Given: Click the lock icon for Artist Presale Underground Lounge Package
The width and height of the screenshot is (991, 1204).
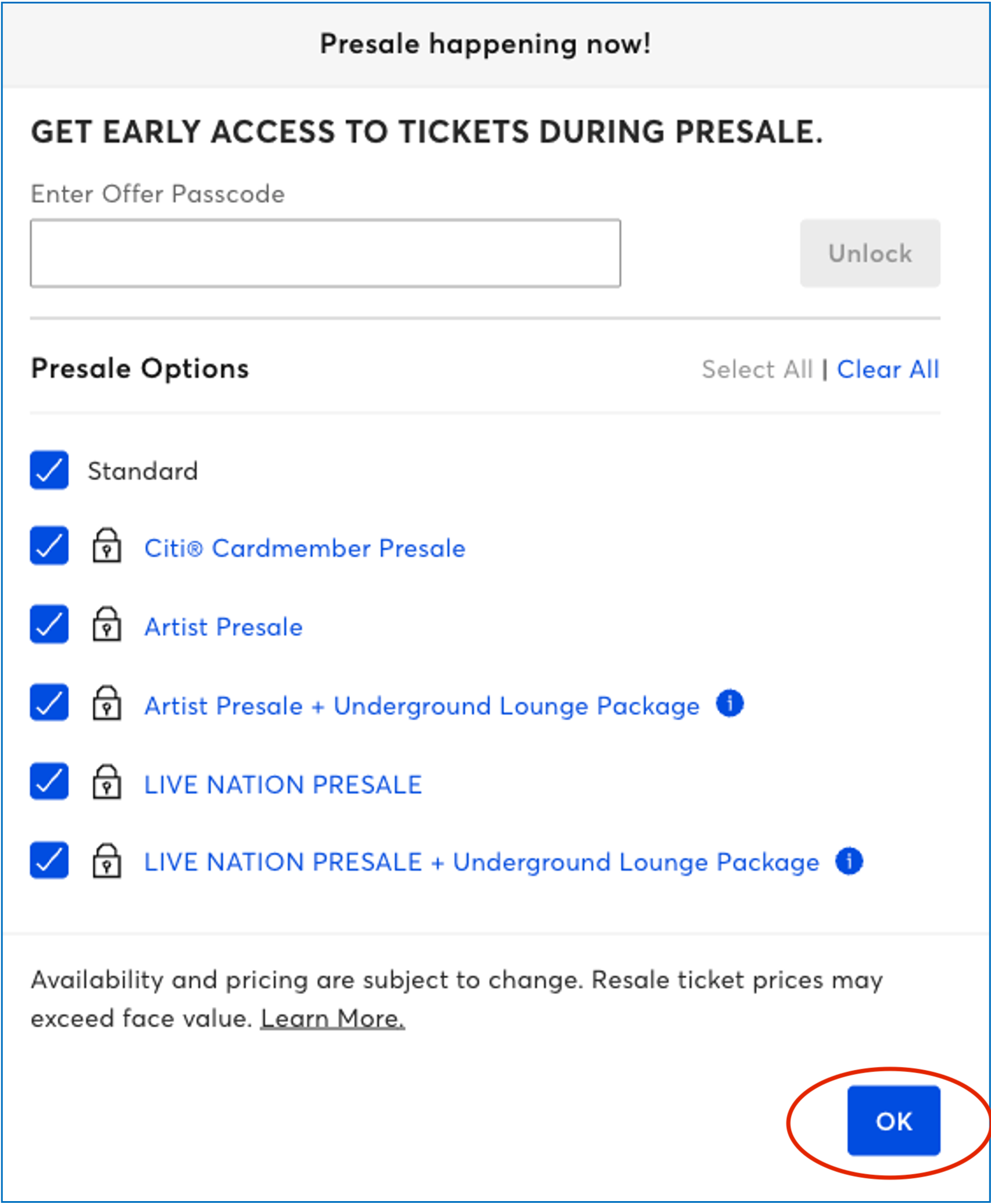Looking at the screenshot, I should (106, 705).
